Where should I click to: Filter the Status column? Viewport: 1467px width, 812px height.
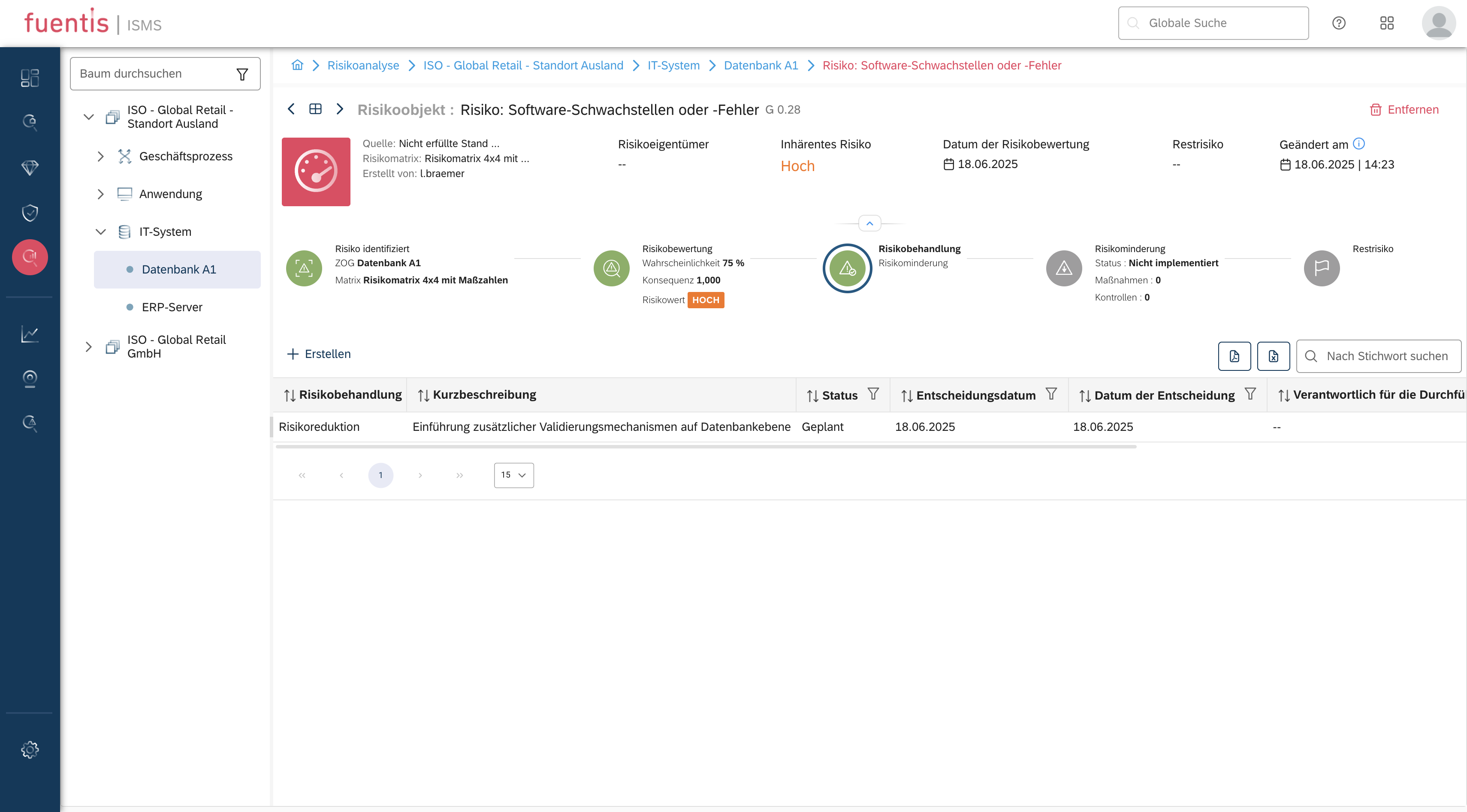(x=873, y=394)
